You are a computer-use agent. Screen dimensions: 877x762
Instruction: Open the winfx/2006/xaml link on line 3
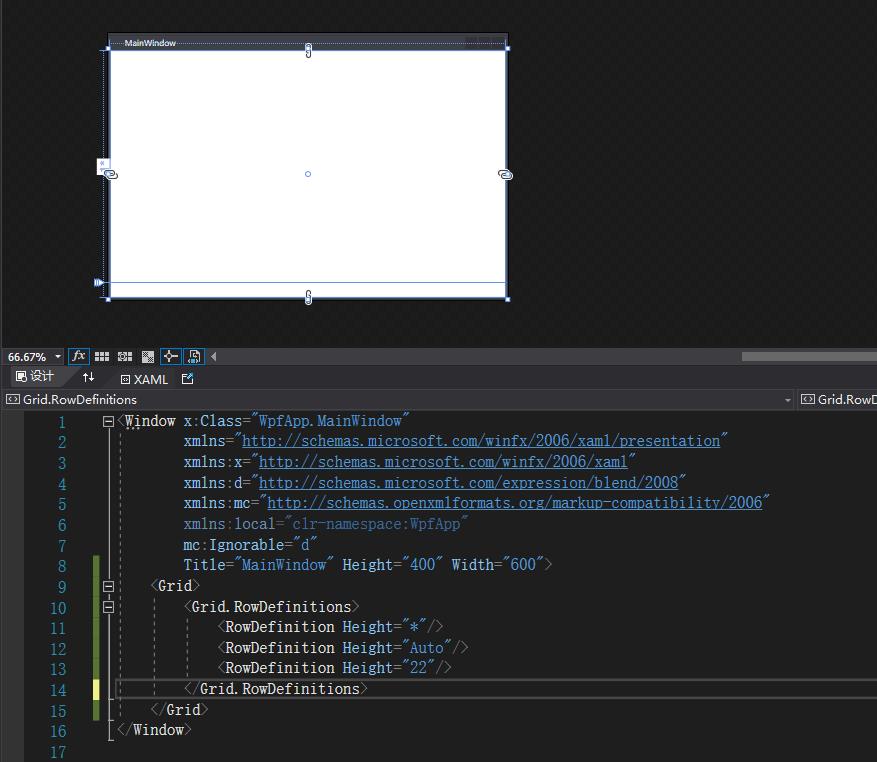coord(443,462)
